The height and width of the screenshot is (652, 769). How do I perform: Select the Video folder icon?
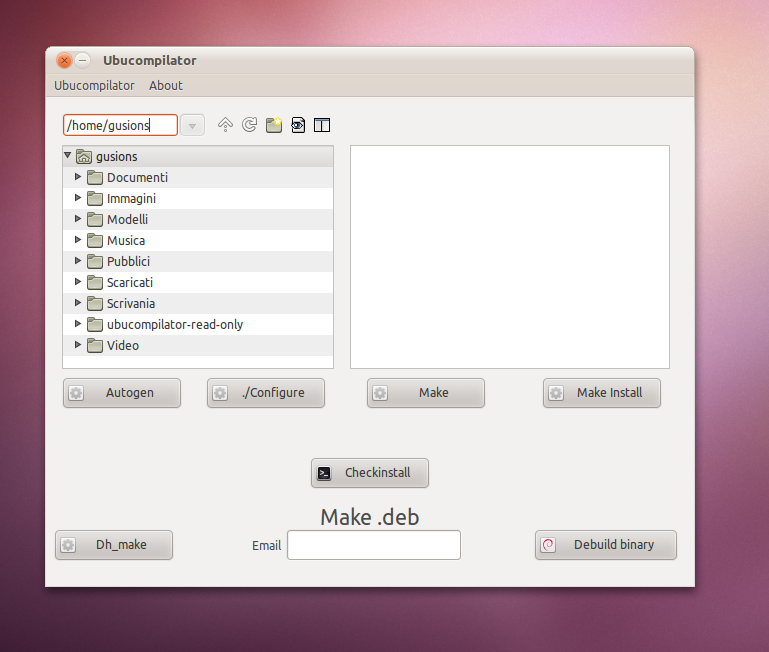click(95, 346)
